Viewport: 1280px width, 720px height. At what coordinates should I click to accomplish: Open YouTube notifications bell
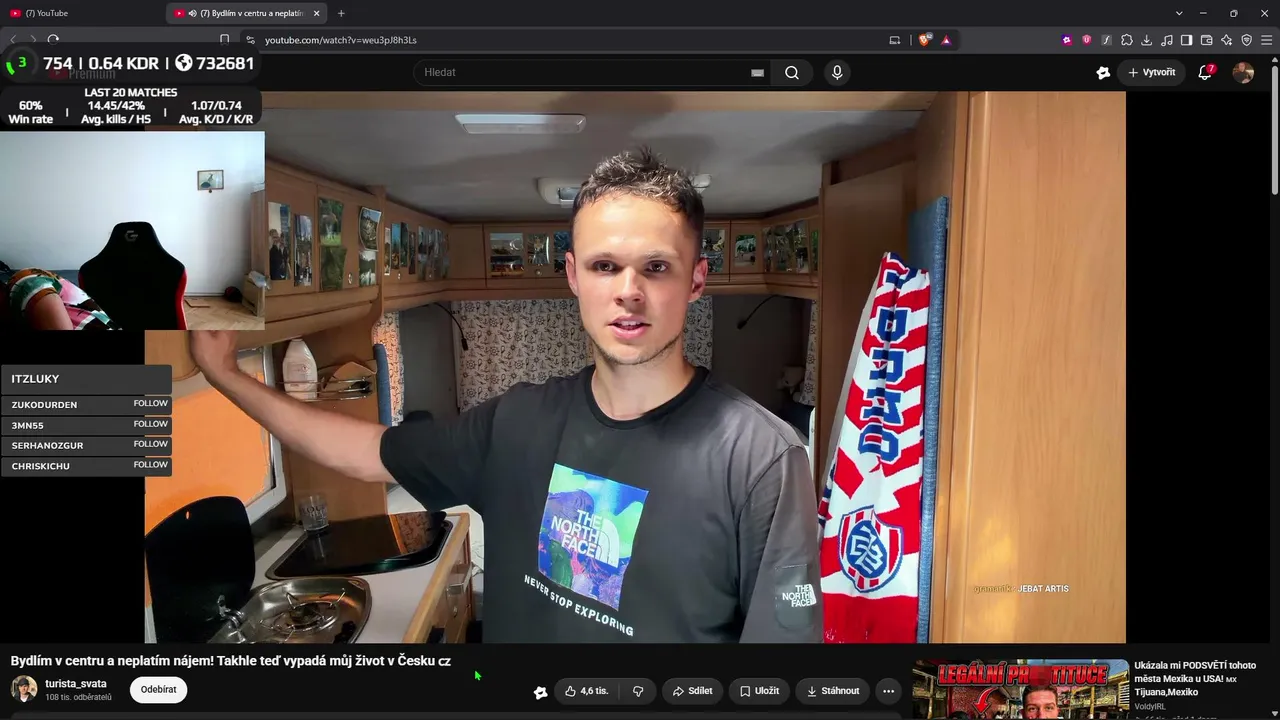point(1206,72)
